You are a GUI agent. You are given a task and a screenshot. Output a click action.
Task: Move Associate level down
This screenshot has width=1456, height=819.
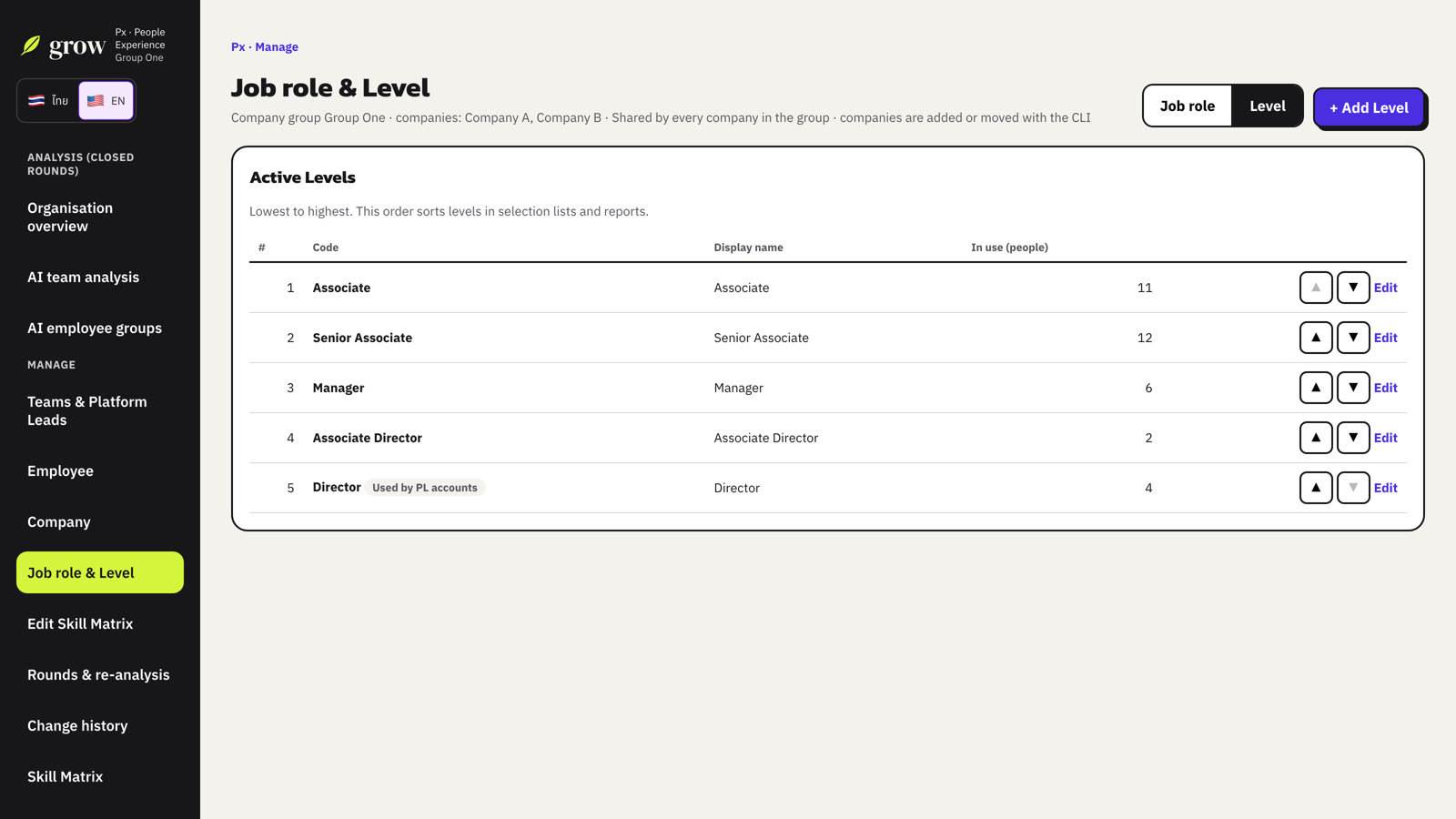[1353, 288]
